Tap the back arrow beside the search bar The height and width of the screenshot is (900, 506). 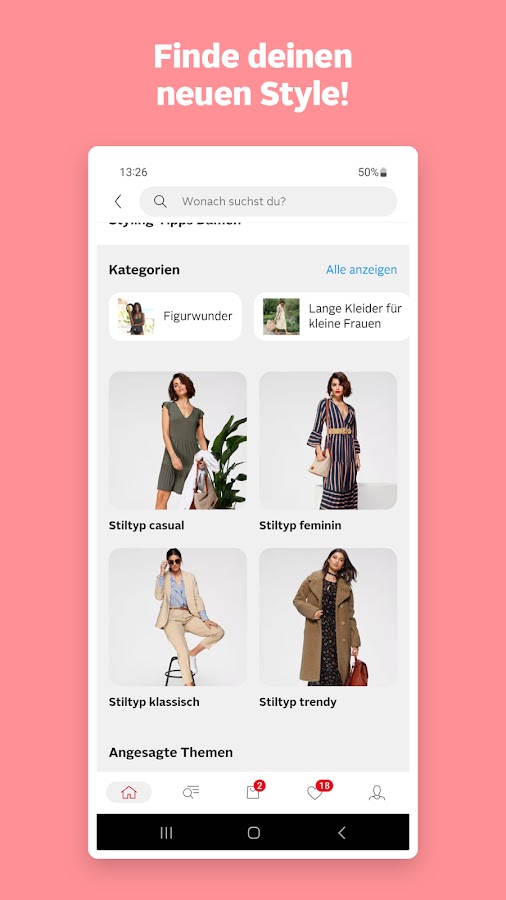click(x=118, y=201)
